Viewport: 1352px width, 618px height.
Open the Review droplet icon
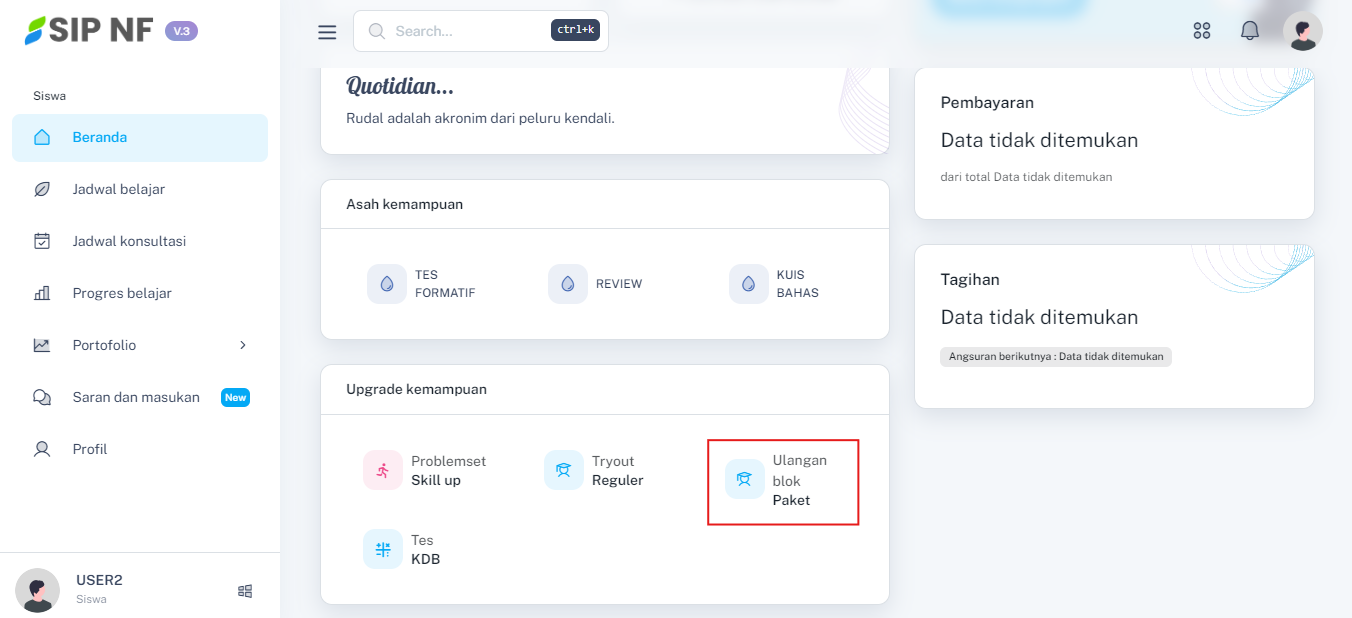[x=568, y=284]
